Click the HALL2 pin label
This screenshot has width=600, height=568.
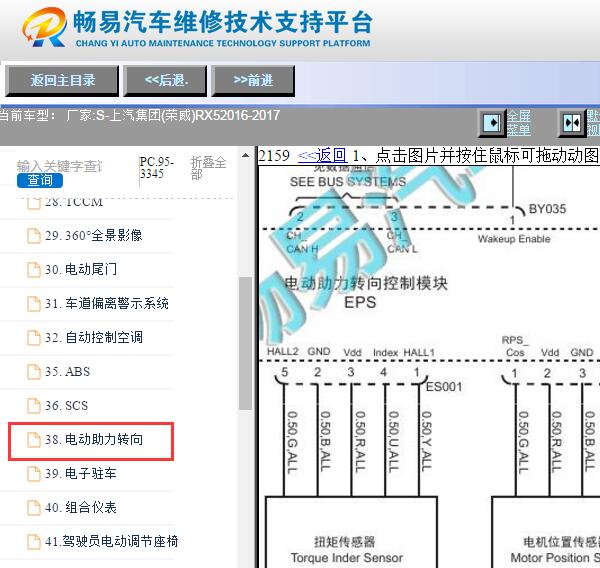(x=282, y=351)
